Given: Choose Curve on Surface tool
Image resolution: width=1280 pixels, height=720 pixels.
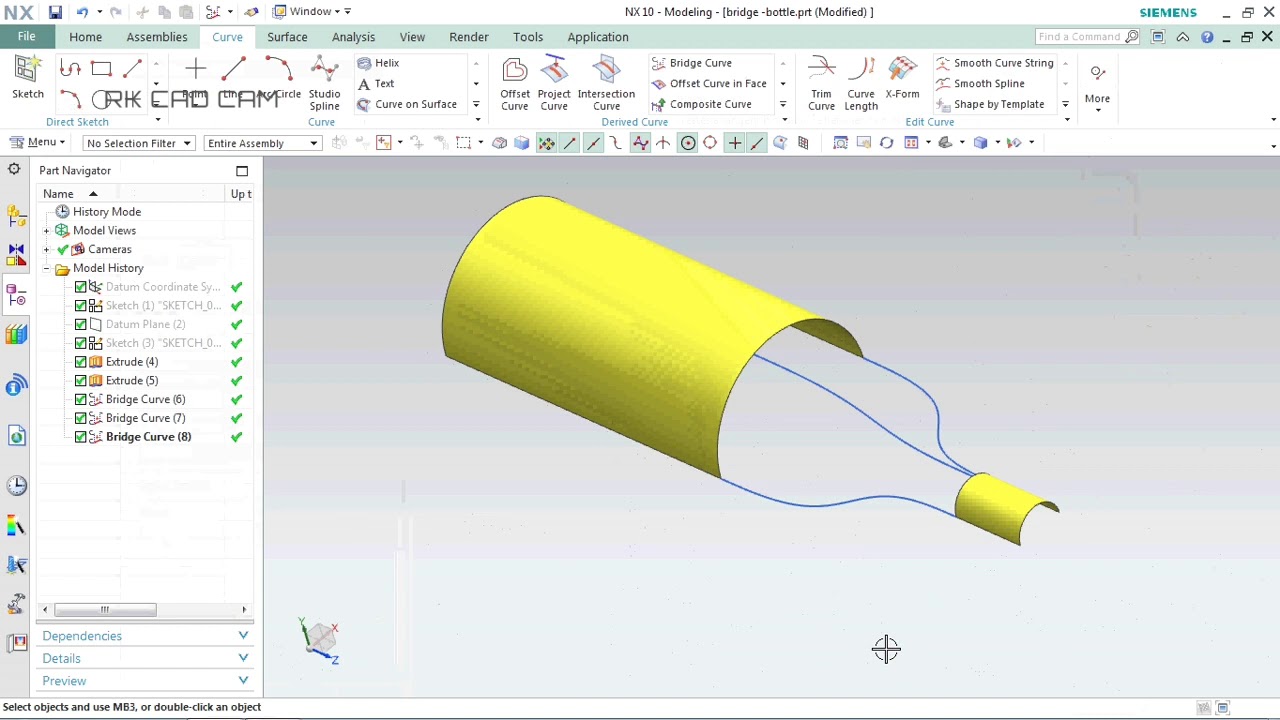Looking at the screenshot, I should pos(407,104).
